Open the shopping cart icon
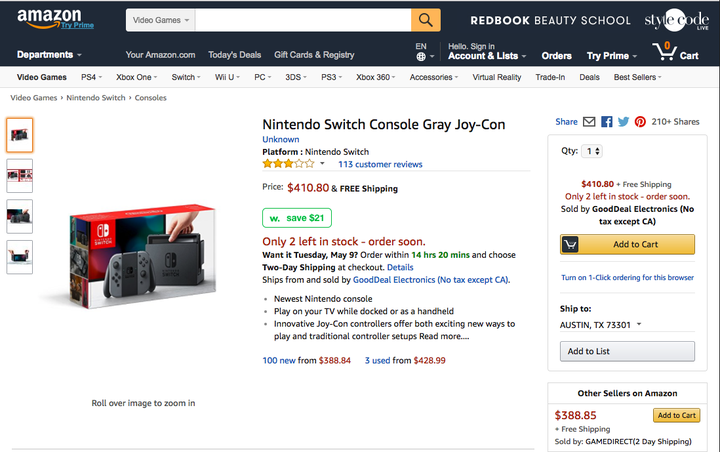 click(663, 51)
